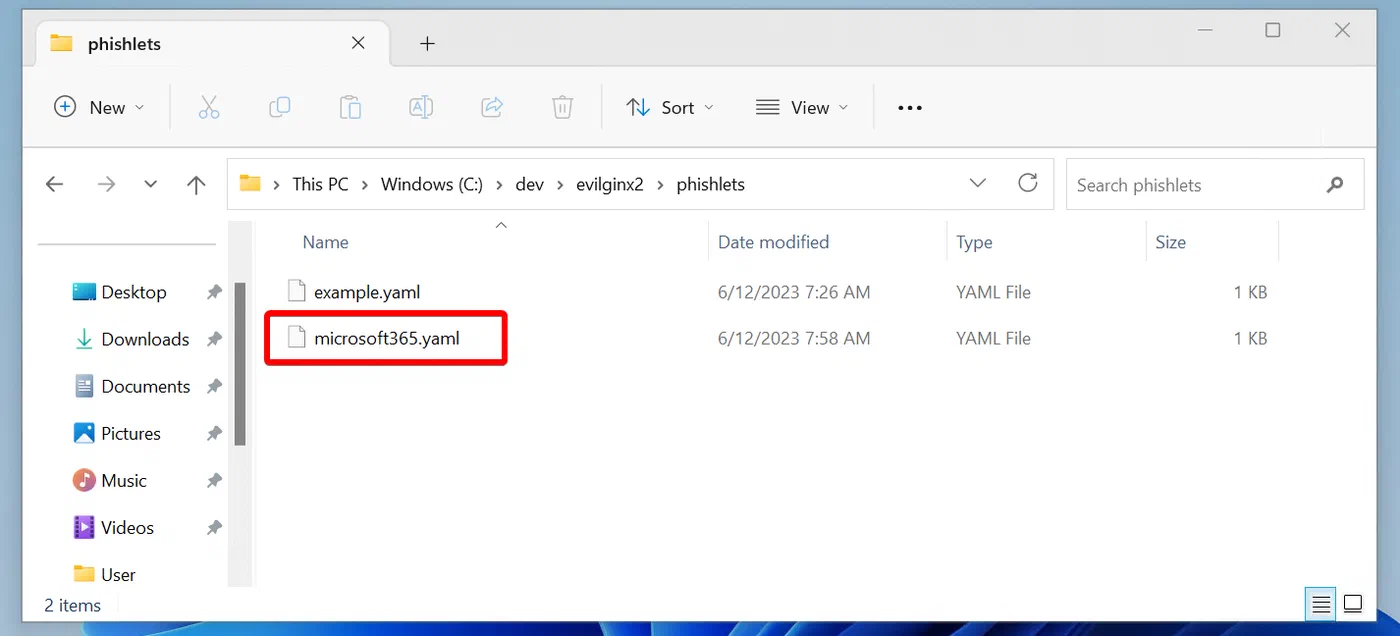Unpin Desktop using its pin icon
The width and height of the screenshot is (1400, 636).
(x=214, y=292)
